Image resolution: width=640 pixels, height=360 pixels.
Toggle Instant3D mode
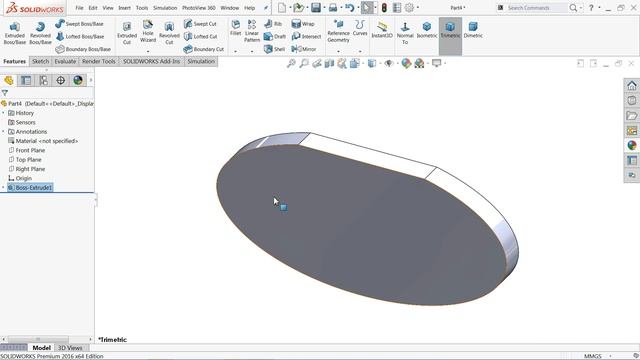(382, 30)
